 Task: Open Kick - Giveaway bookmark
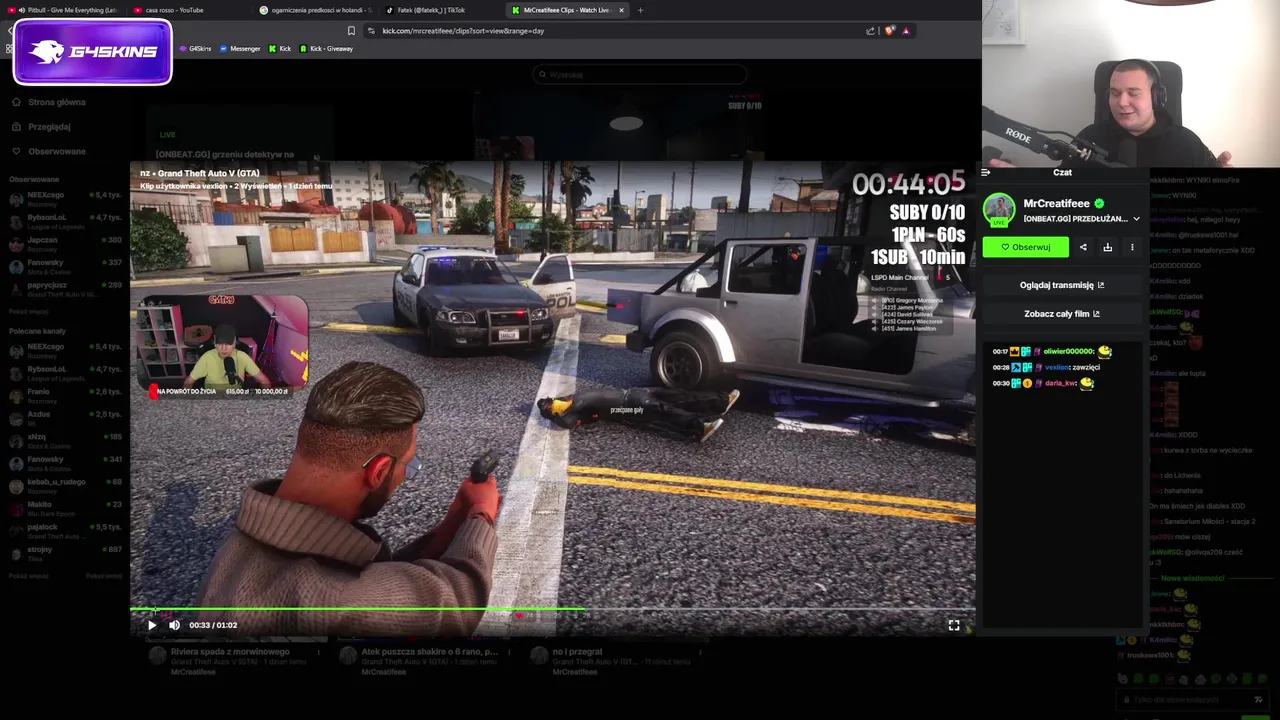[x=326, y=49]
